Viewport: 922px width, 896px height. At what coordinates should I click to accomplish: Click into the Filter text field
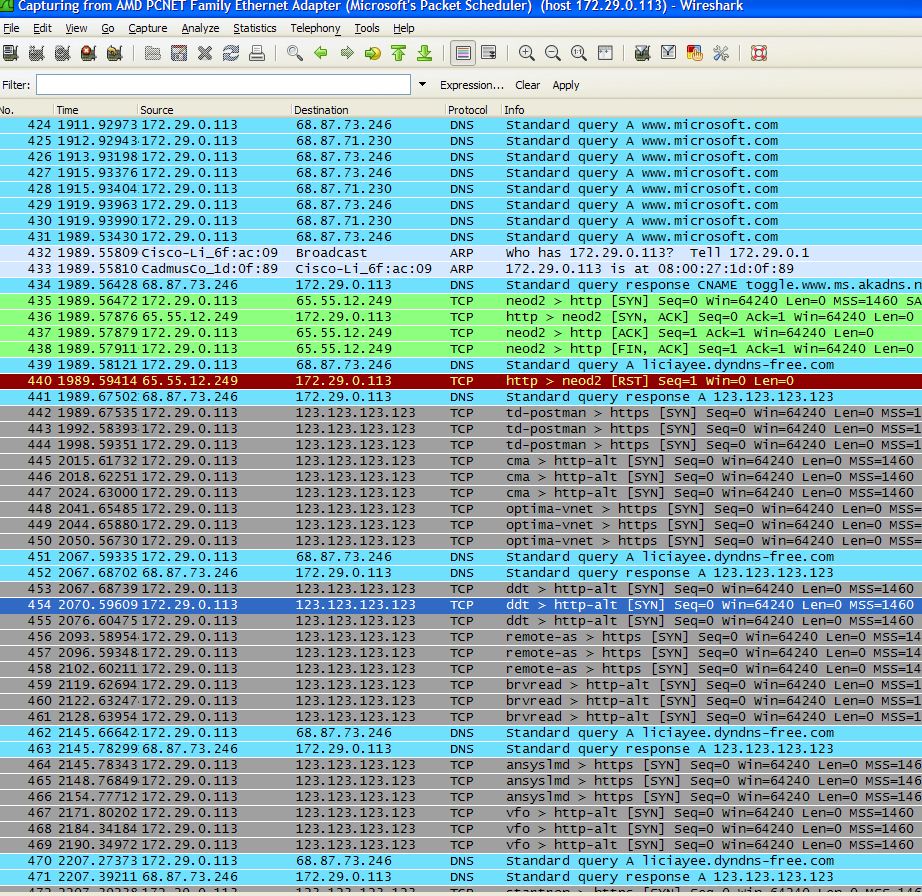tap(223, 85)
